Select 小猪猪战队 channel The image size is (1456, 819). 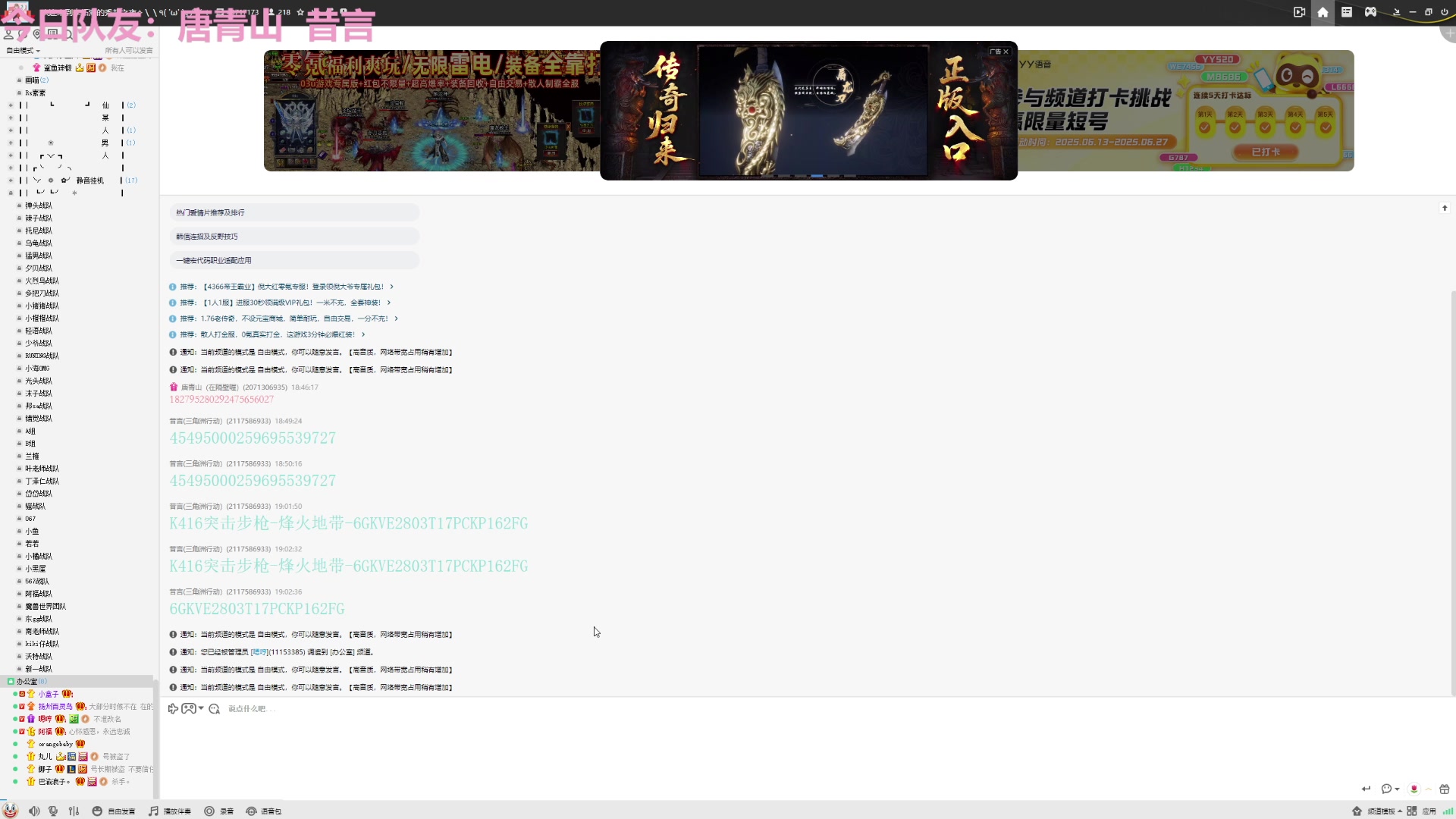pos(42,306)
